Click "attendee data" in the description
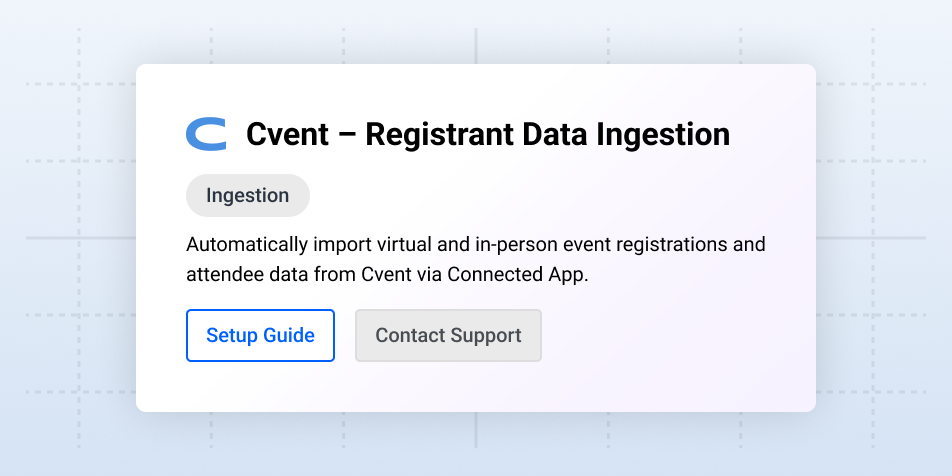 coord(240,275)
